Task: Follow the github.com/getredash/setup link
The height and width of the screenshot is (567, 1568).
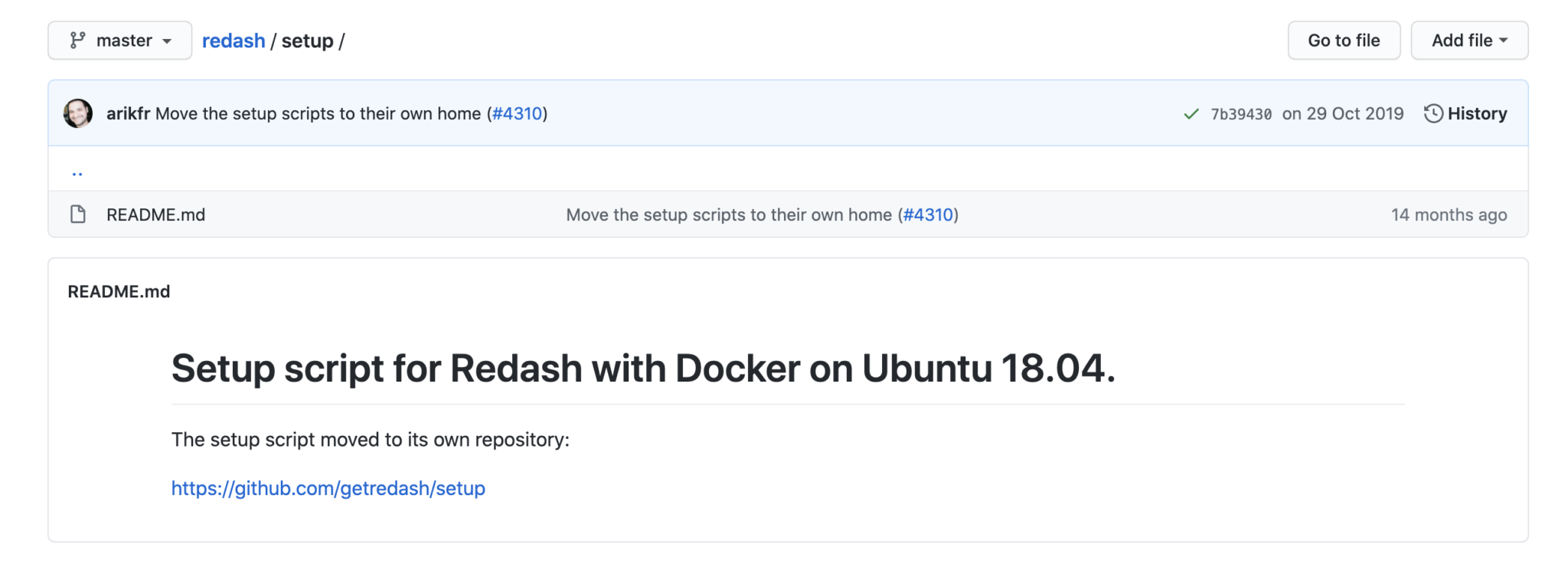Action: coord(328,488)
